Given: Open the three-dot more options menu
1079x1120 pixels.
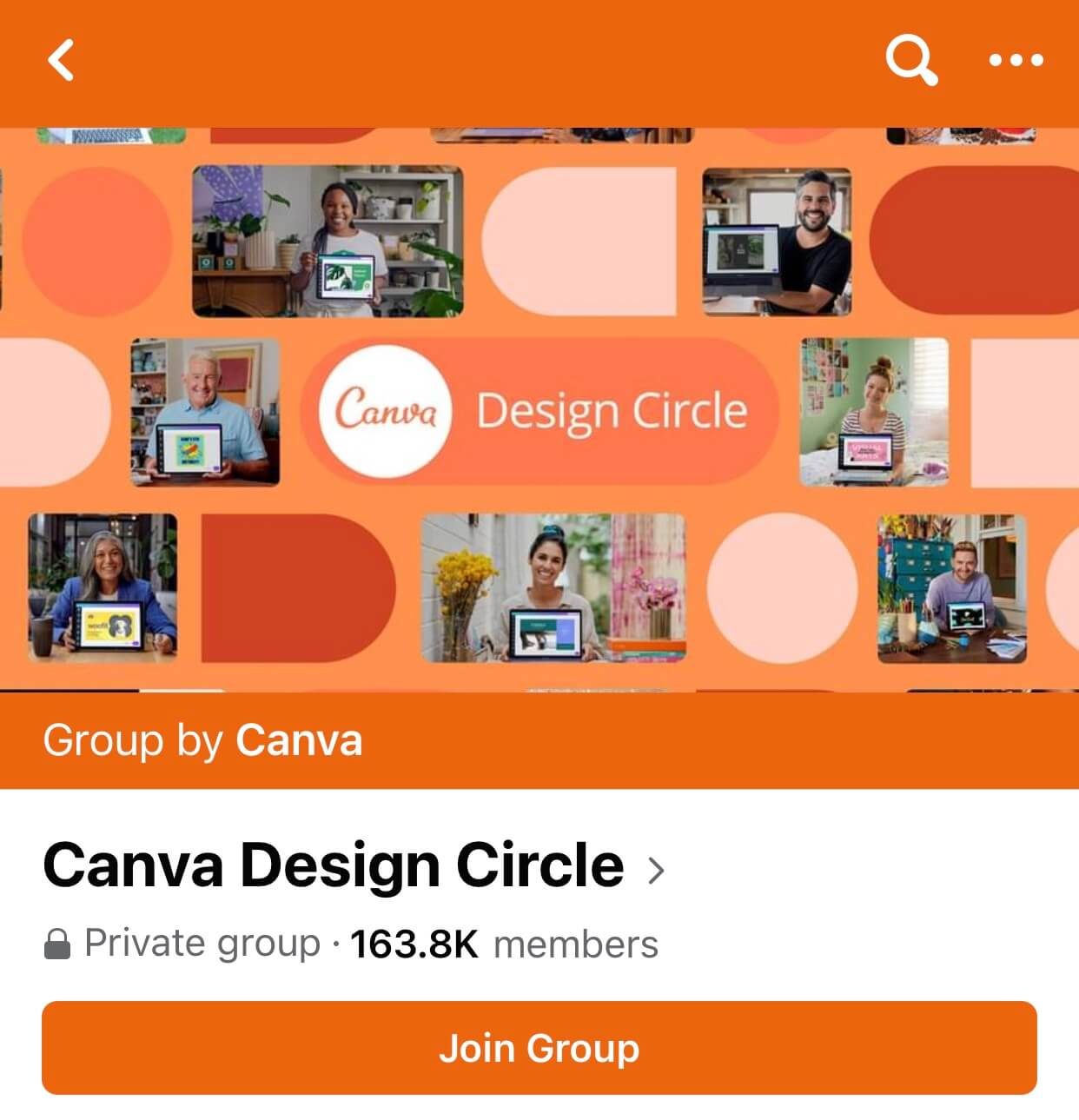Looking at the screenshot, I should point(1016,60).
